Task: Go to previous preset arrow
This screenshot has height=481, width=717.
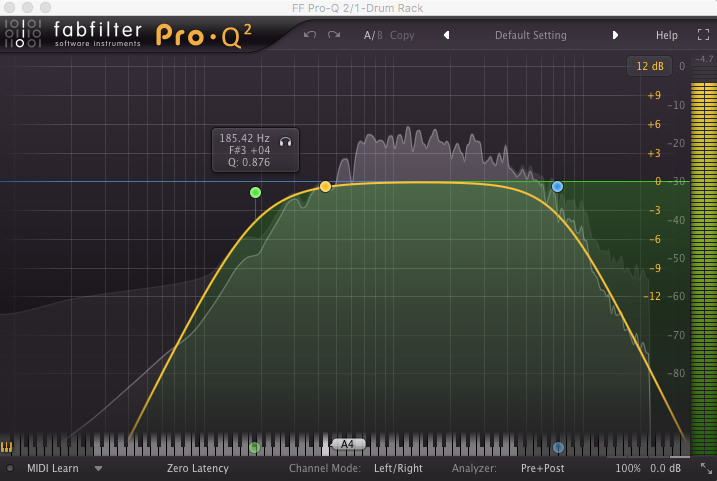Action: 446,35
